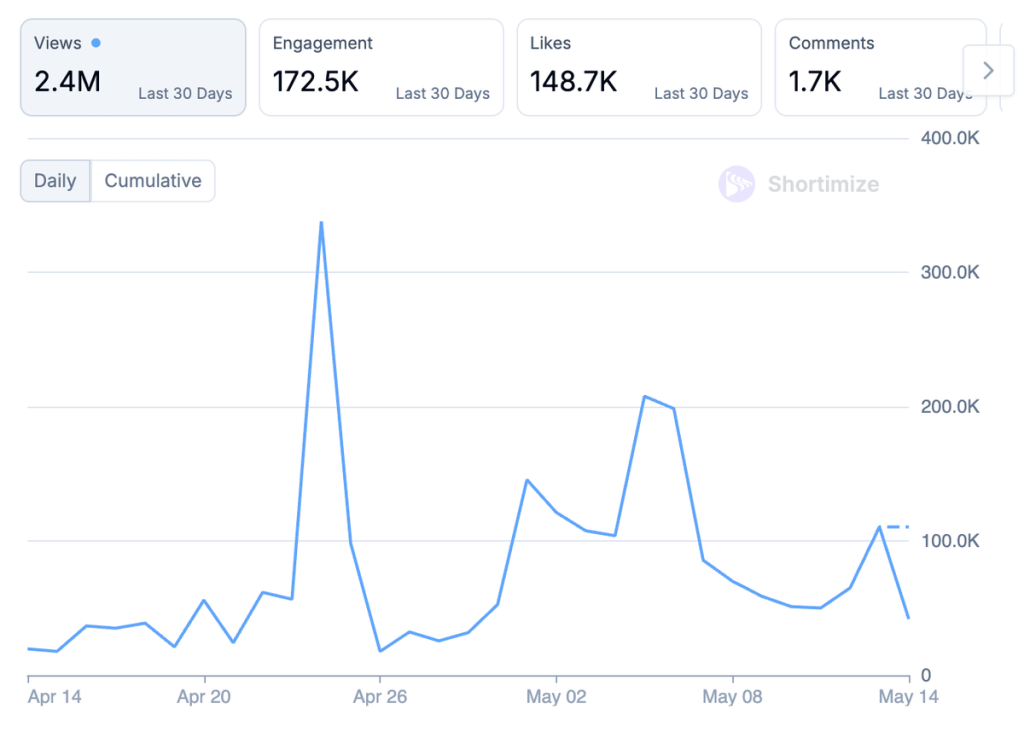This screenshot has width=1024, height=738.
Task: Click the next arrow for more metrics
Action: (988, 70)
